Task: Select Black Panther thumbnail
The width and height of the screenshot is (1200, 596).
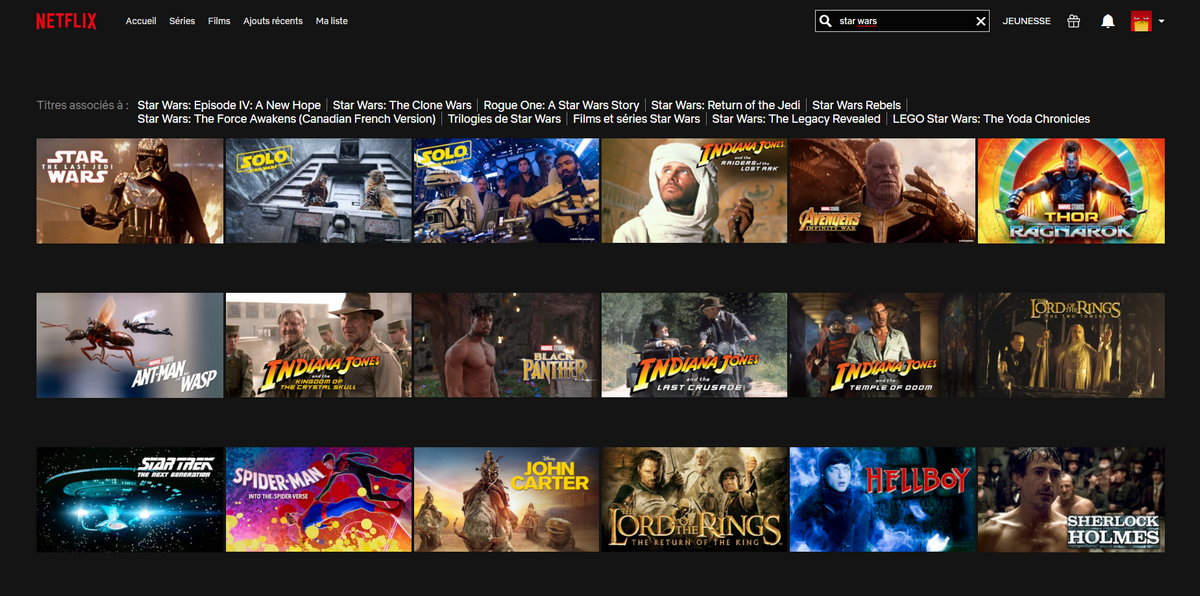Action: 506,345
